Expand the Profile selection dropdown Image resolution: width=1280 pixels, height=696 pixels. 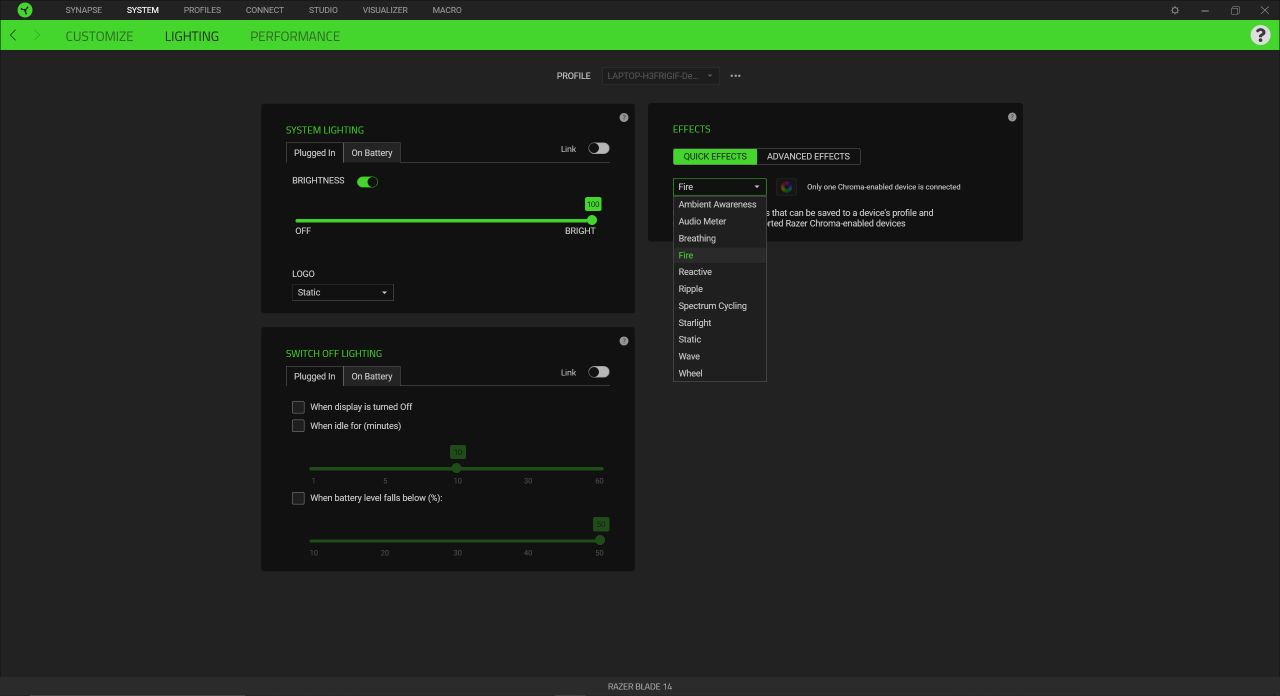(660, 76)
